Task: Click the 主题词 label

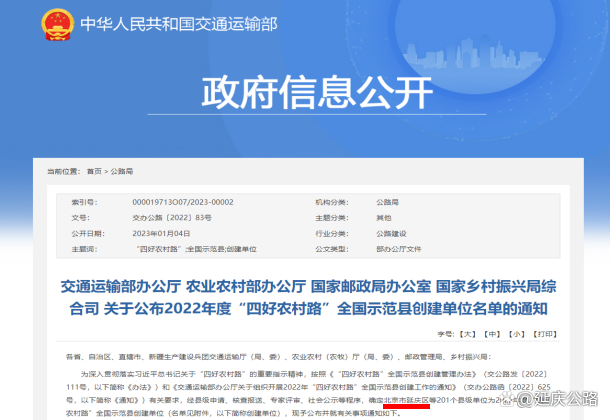Action: [x=84, y=249]
